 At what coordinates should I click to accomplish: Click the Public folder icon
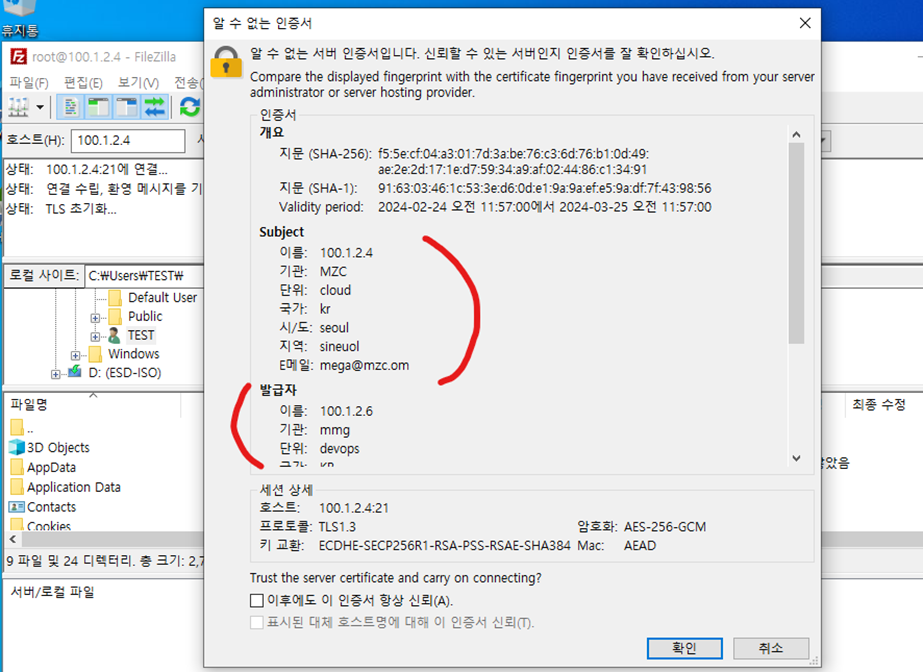pos(115,317)
